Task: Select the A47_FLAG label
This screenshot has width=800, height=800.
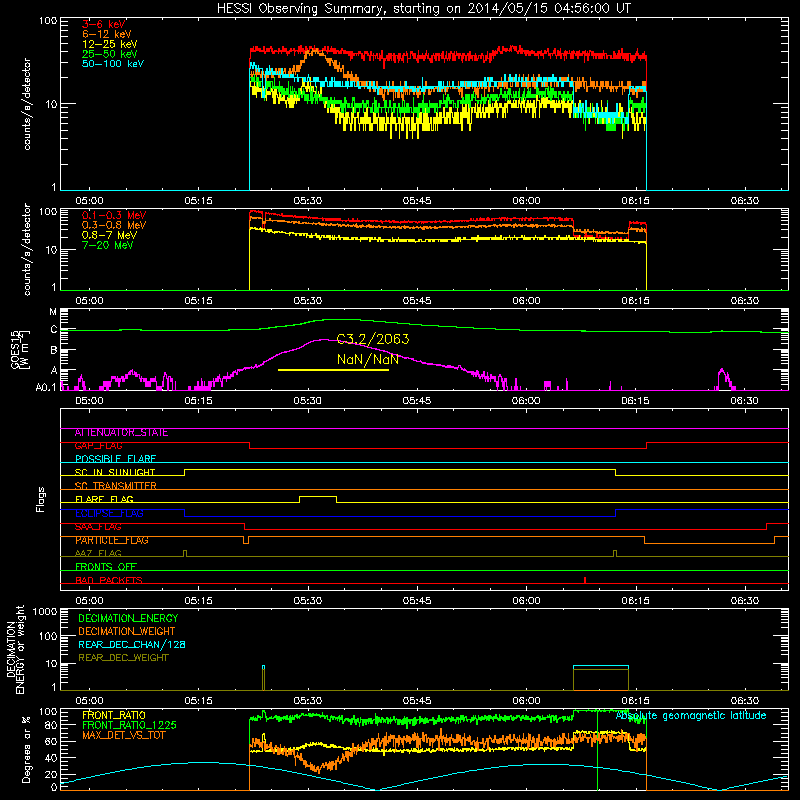Action: click(x=98, y=553)
